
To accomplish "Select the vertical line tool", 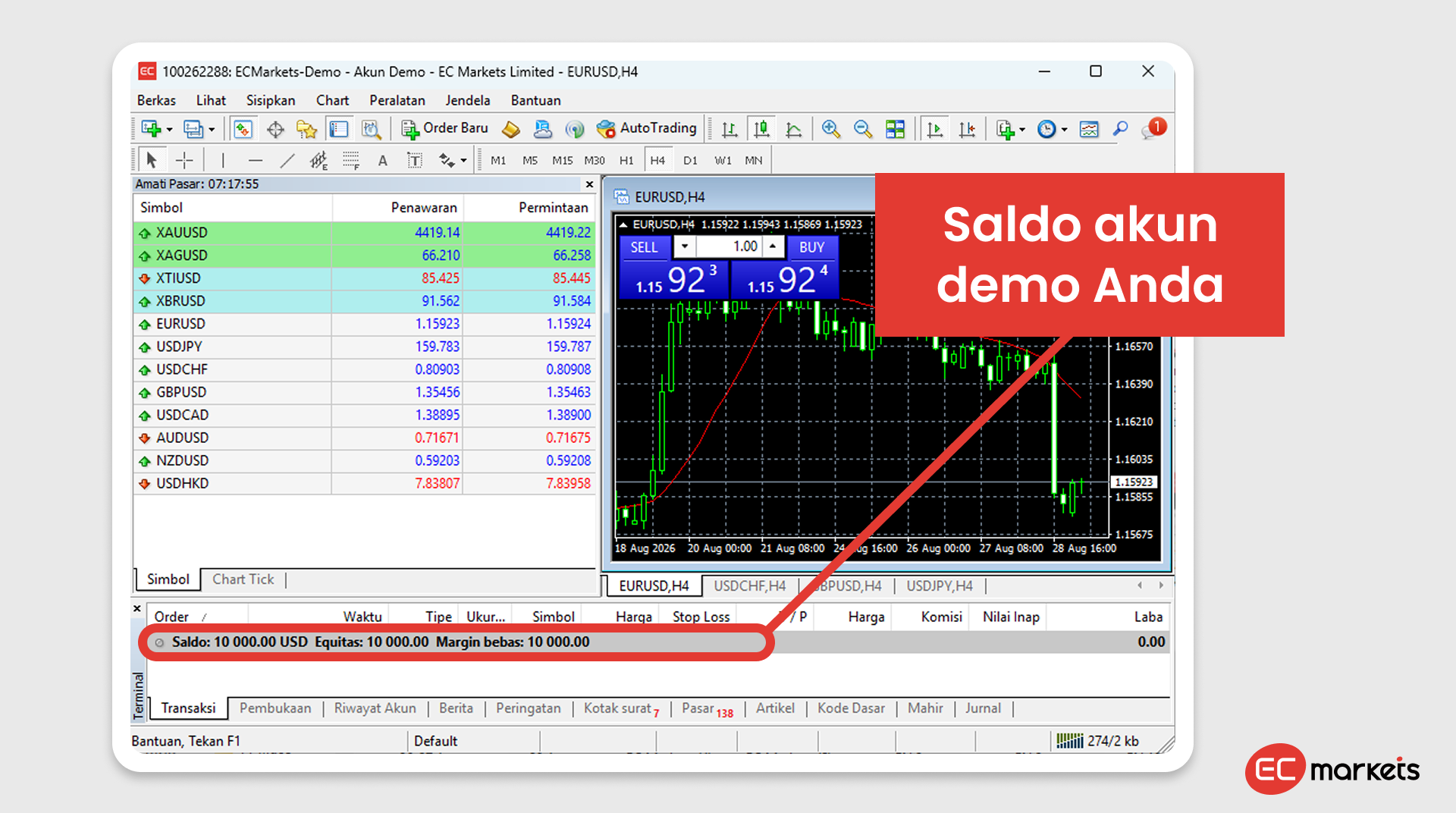I will [223, 160].
